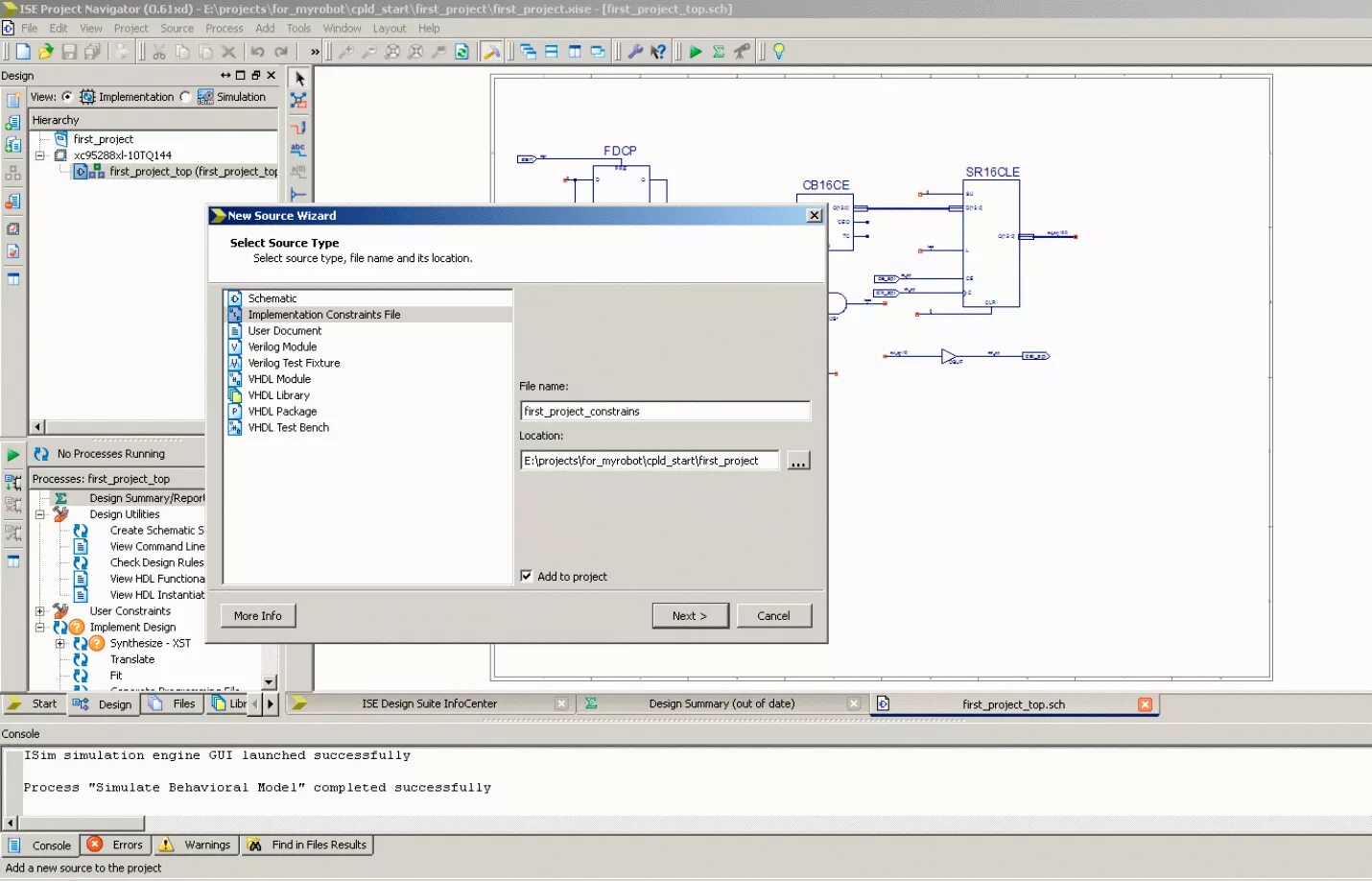The height and width of the screenshot is (881, 1372).
Task: Select the Implementation view radio button
Action: click(x=67, y=97)
